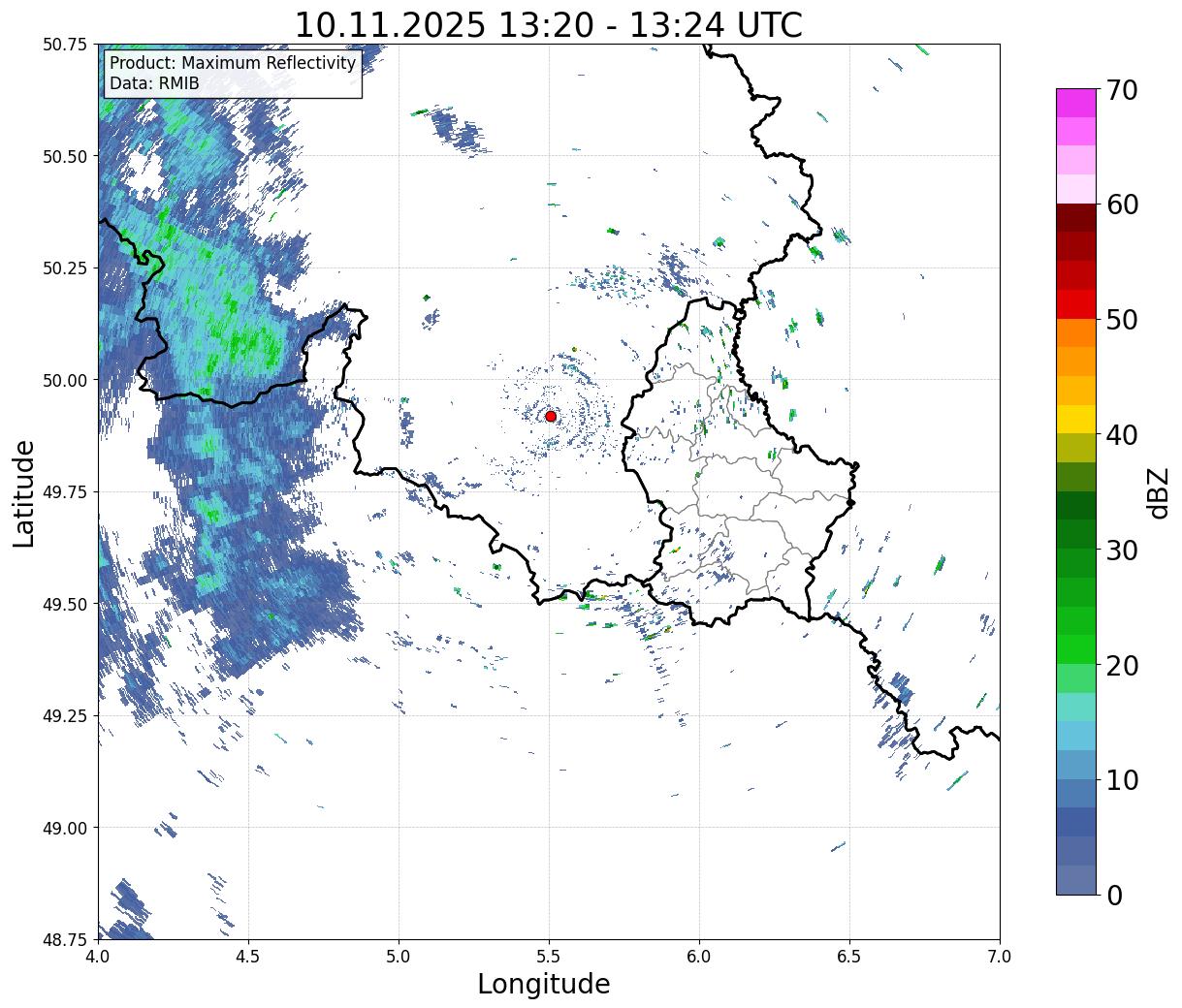Click the 'Latitude' axis label
This screenshot has width=1182, height=1008.
[x=25, y=492]
